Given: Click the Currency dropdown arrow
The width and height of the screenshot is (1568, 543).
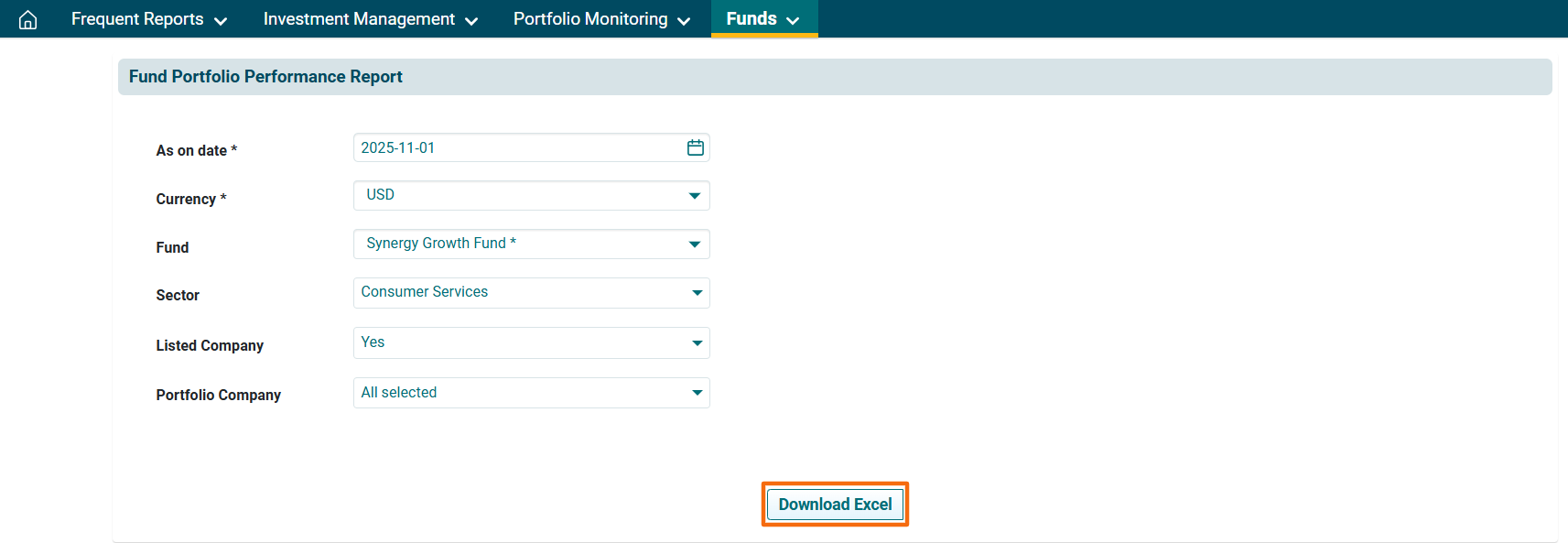Looking at the screenshot, I should [x=694, y=196].
